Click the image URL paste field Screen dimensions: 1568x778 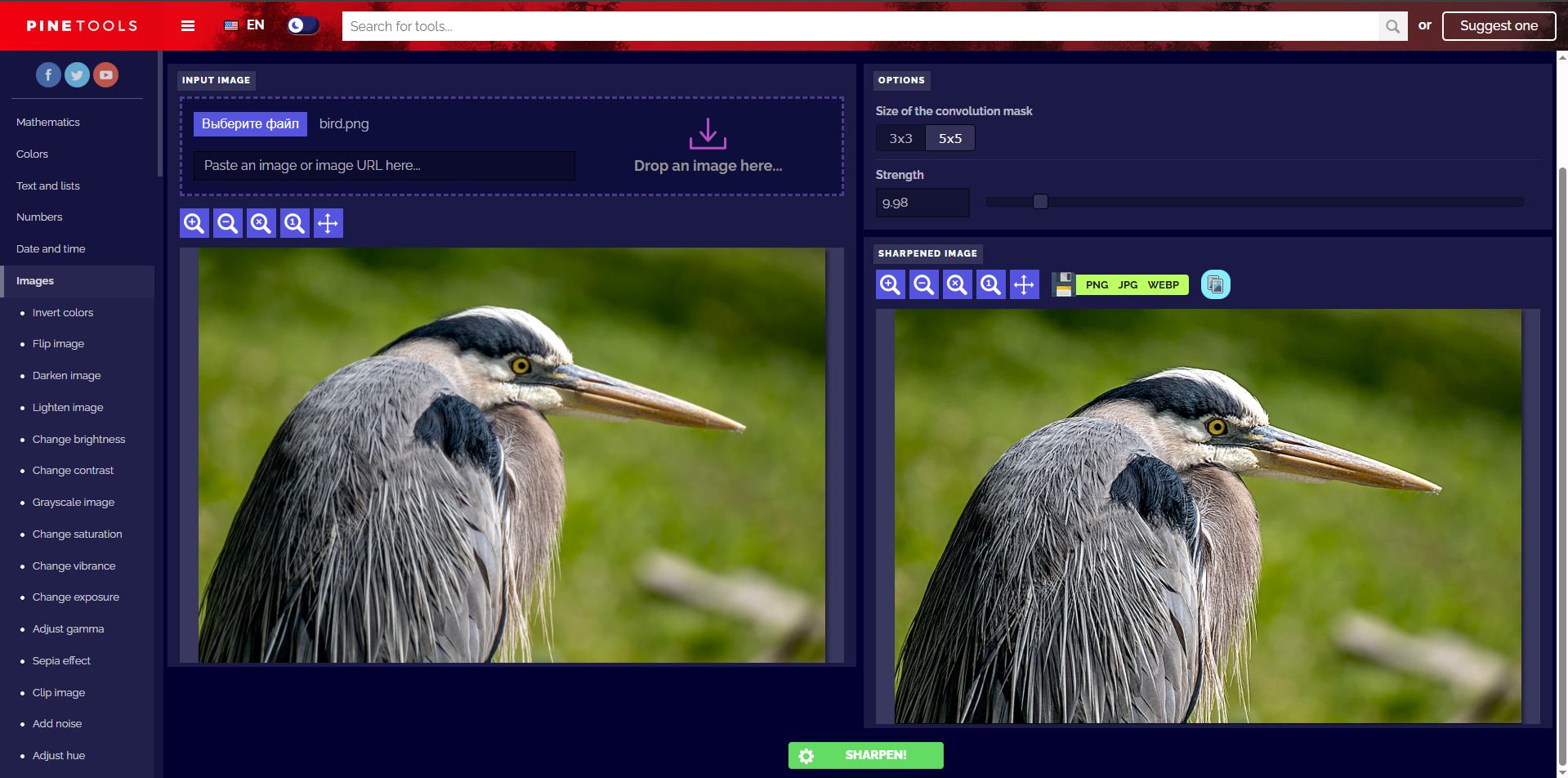point(384,165)
